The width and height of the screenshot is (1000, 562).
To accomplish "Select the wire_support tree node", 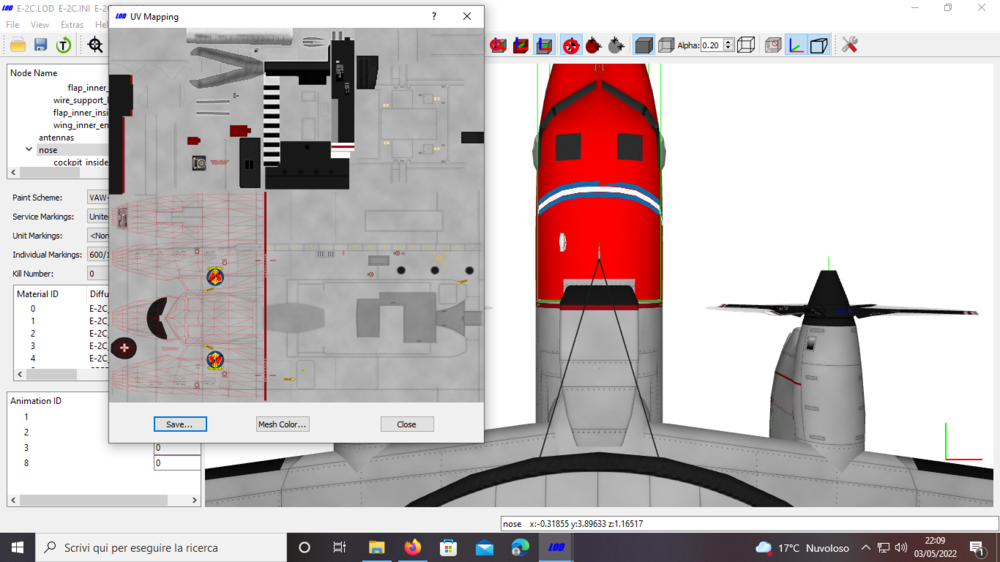I will pos(80,101).
